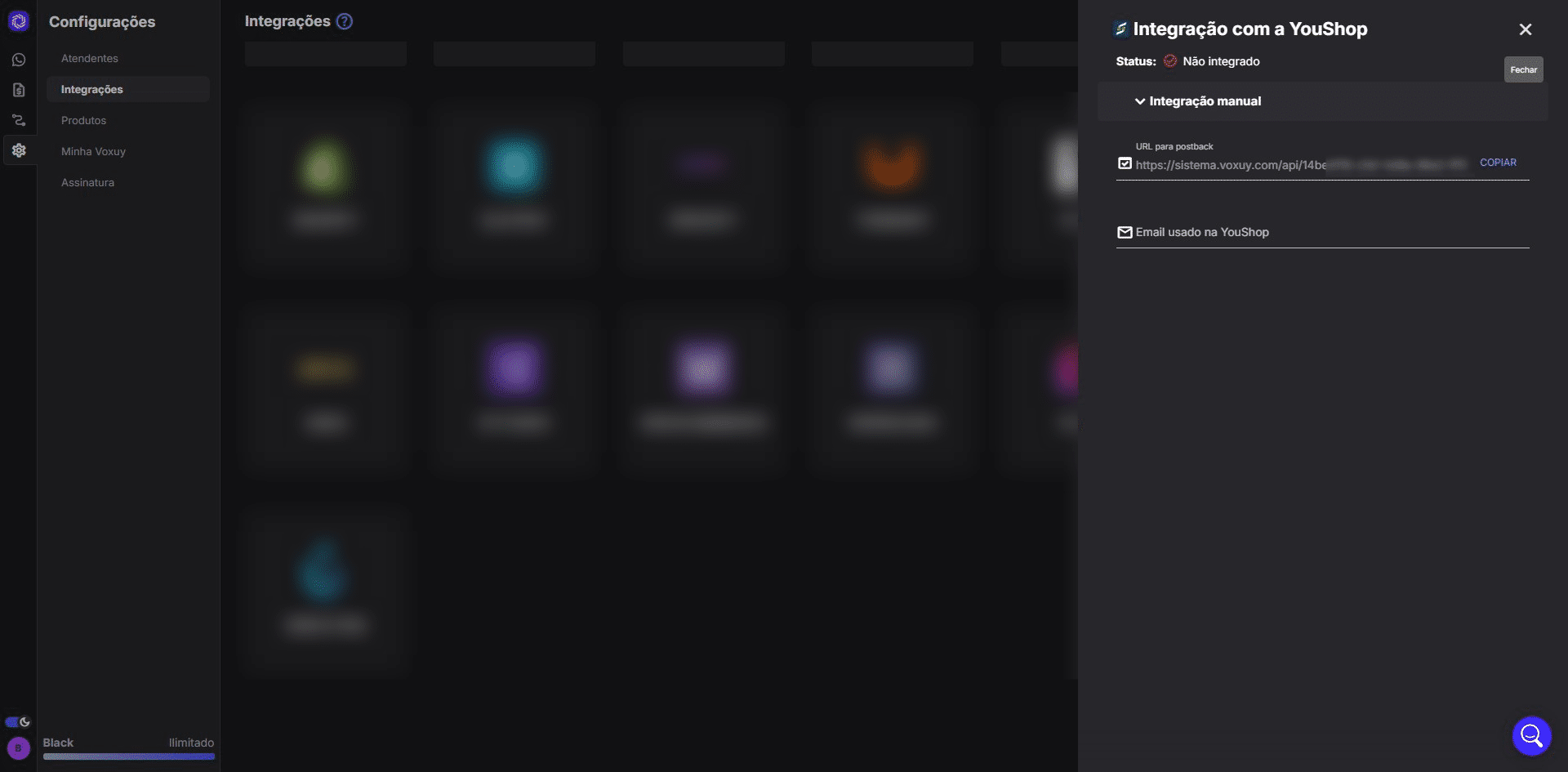This screenshot has width=1568, height=772.
Task: Click the envelope icon beside email field
Action: pyautogui.click(x=1125, y=232)
